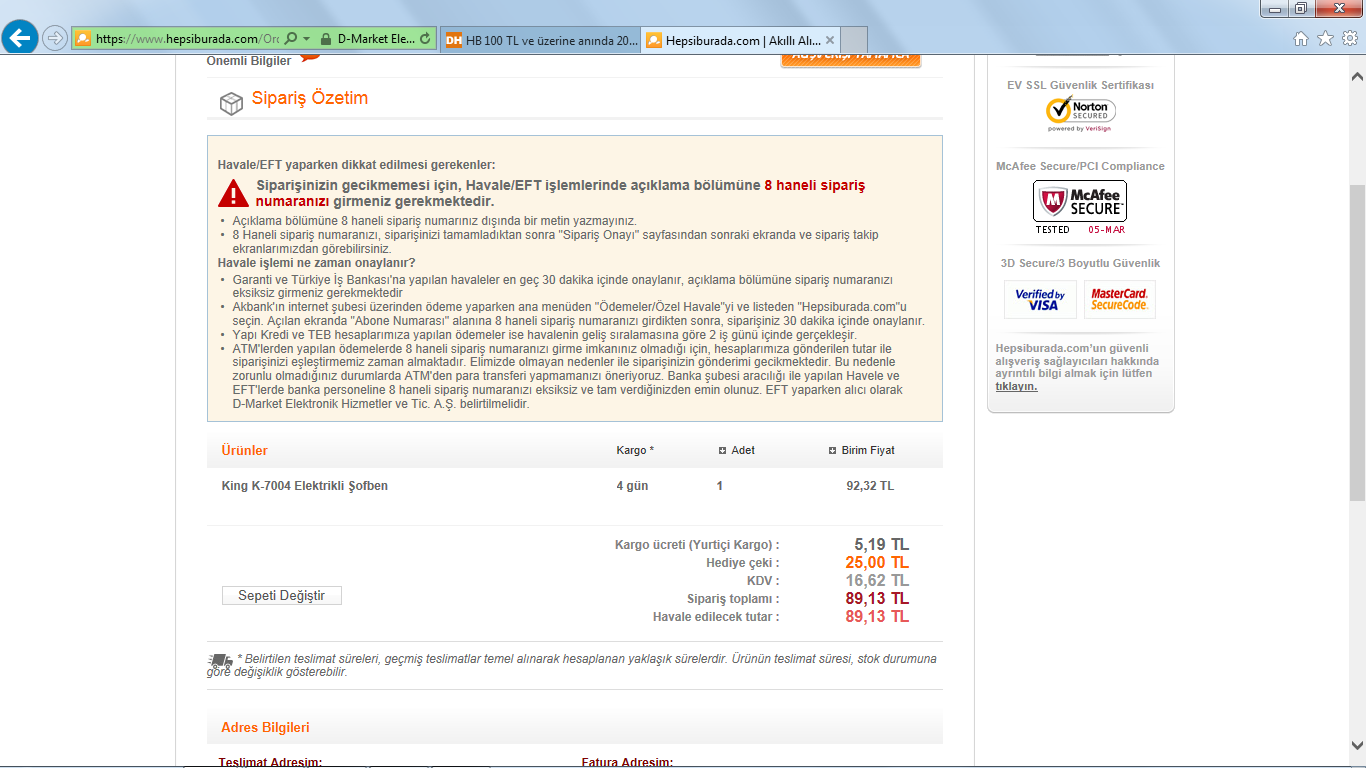Click the Adet column header label
Image resolution: width=1366 pixels, height=768 pixels.
(743, 451)
